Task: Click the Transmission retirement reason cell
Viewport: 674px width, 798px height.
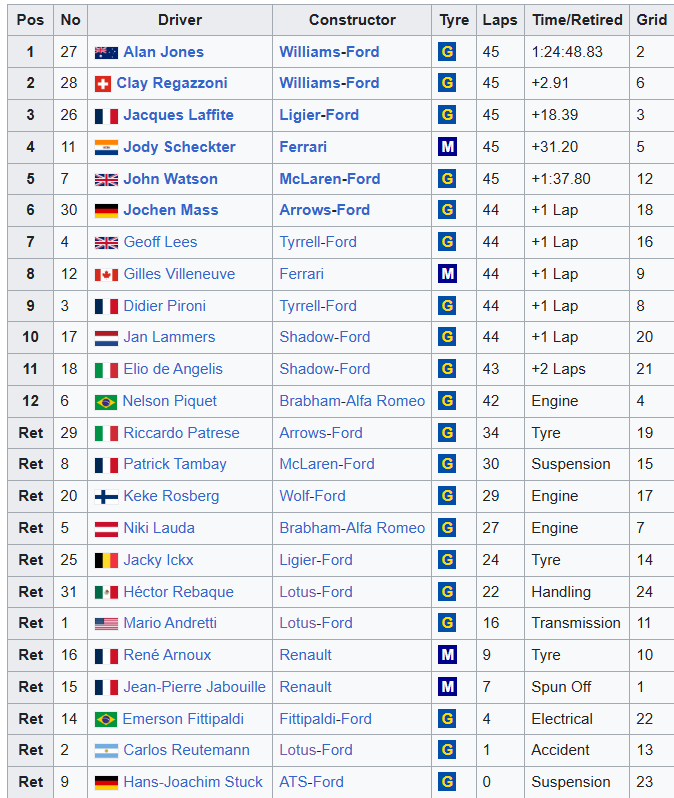Action: (x=577, y=623)
